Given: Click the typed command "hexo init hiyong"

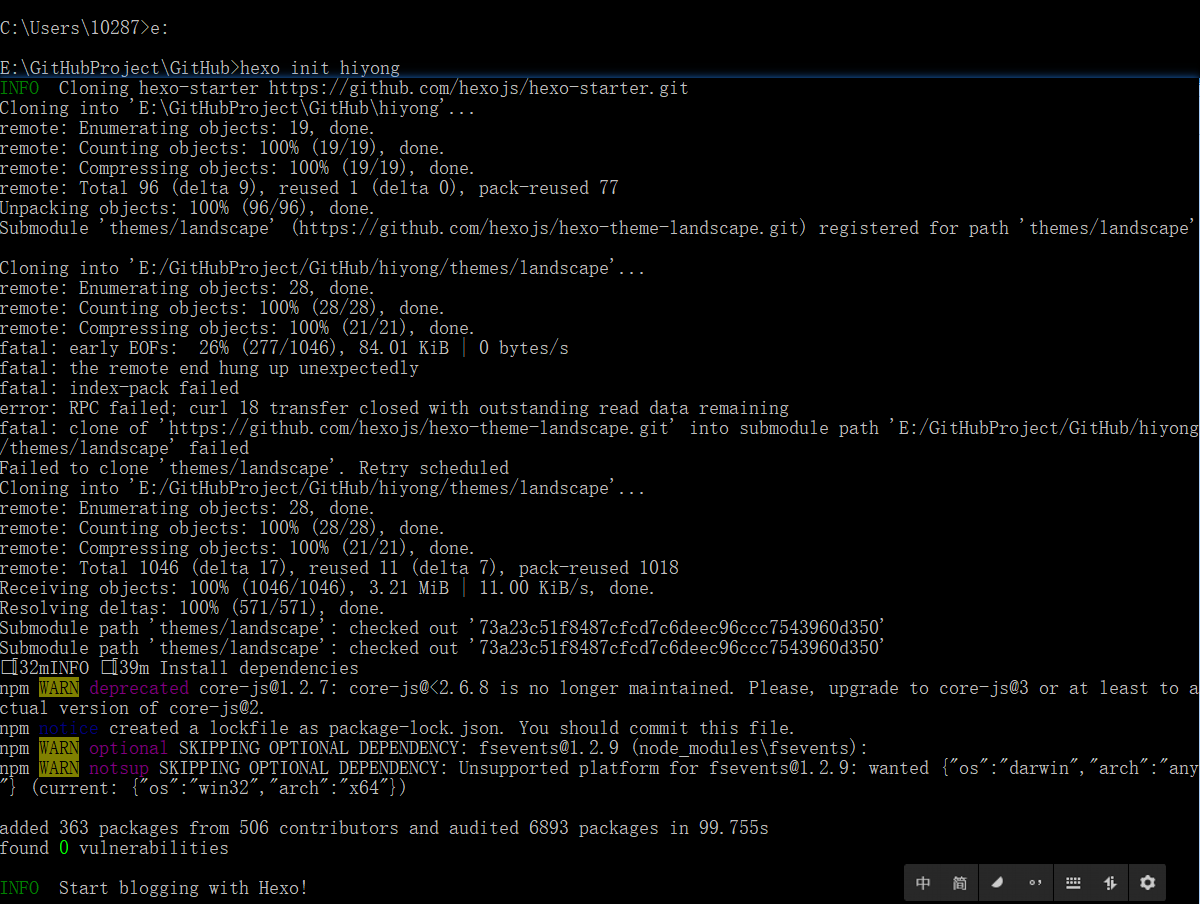Looking at the screenshot, I should (320, 68).
